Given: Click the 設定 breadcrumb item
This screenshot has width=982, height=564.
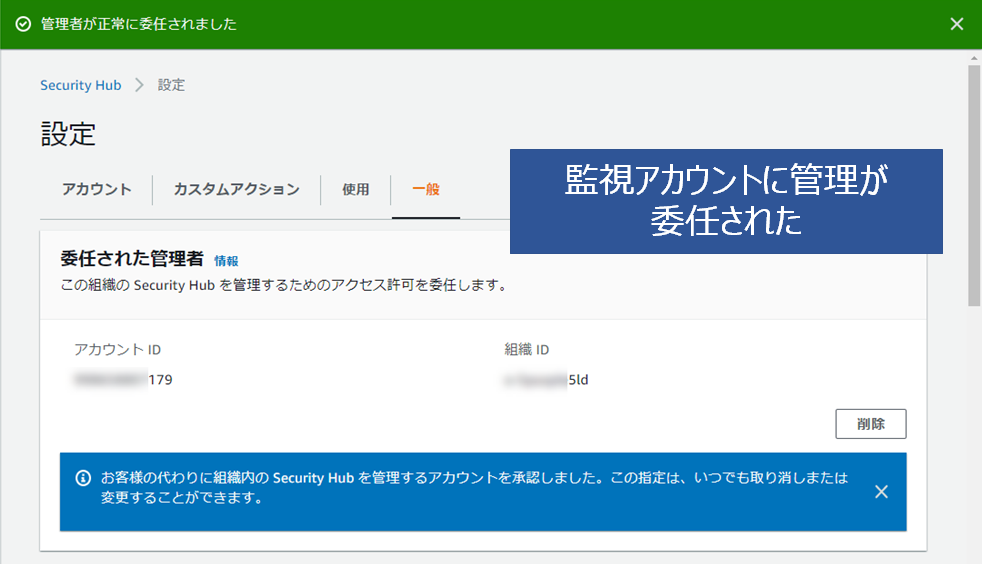Looking at the screenshot, I should pyautogui.click(x=171, y=85).
